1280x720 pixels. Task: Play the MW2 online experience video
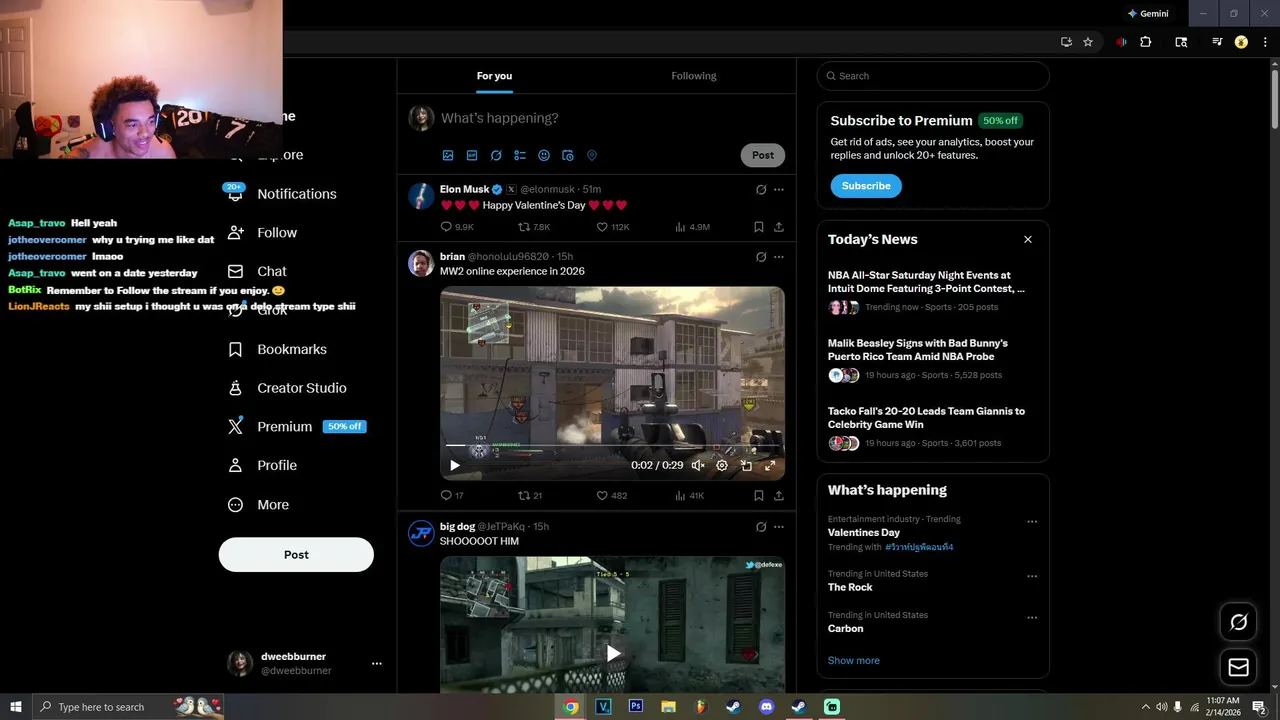point(455,465)
